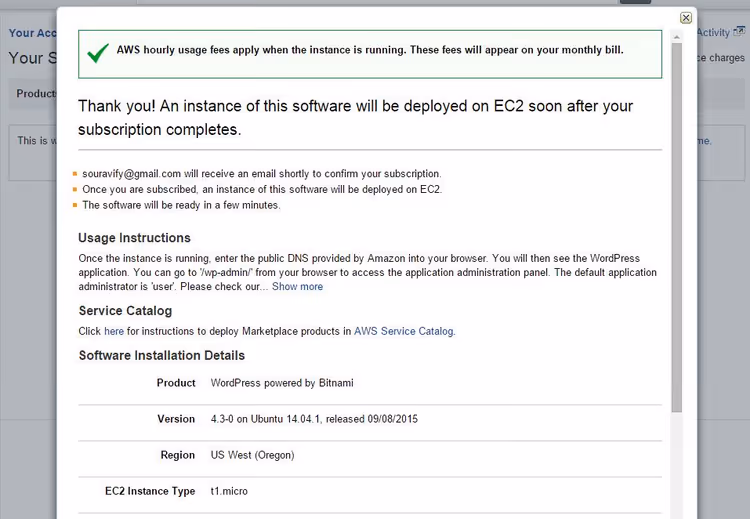This screenshot has width=750, height=519.
Task: Open the 'here' instructions link
Action: [x=114, y=331]
